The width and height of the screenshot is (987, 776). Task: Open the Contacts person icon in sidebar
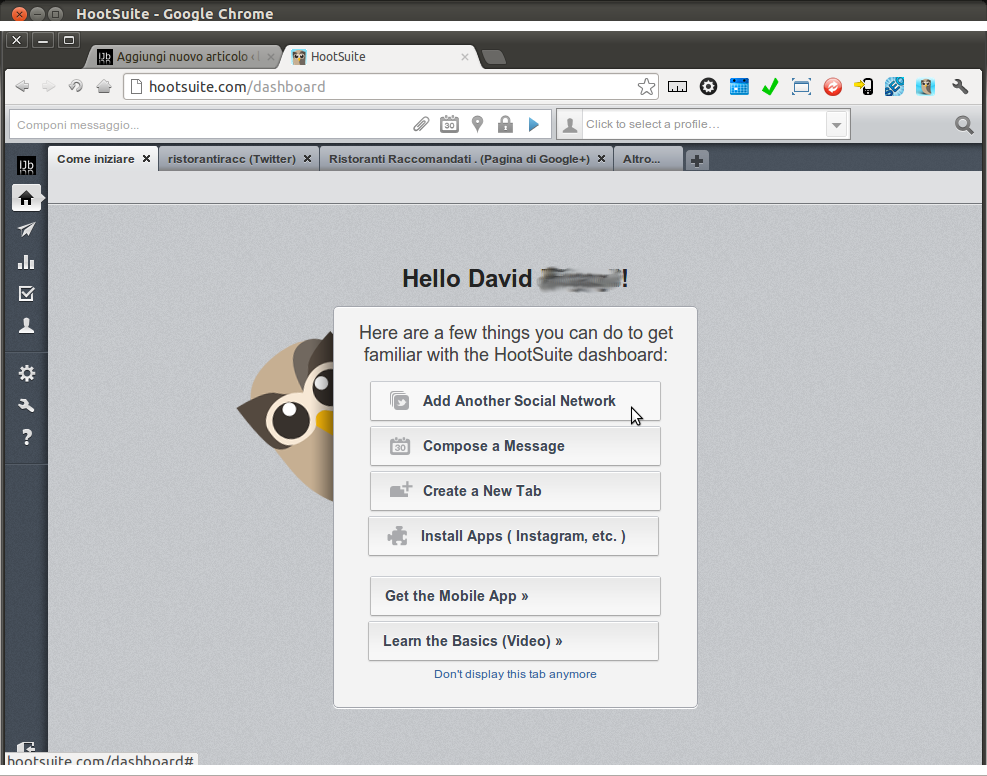(26, 325)
